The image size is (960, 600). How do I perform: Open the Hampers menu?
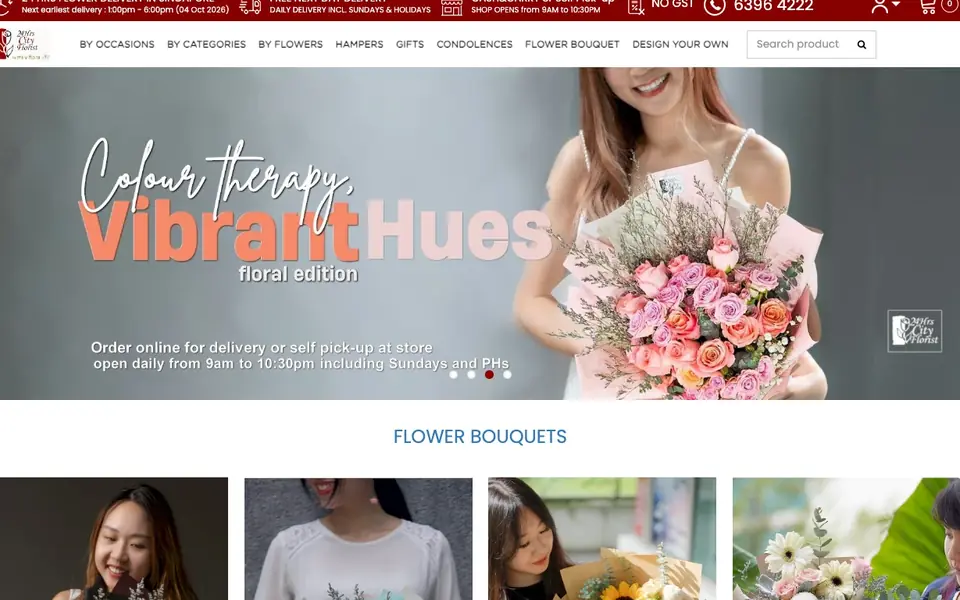359,45
